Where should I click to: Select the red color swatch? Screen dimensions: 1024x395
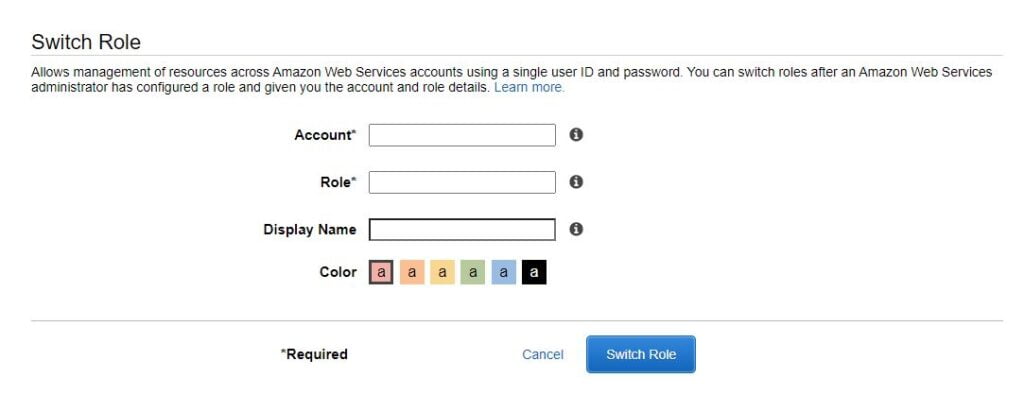point(381,272)
